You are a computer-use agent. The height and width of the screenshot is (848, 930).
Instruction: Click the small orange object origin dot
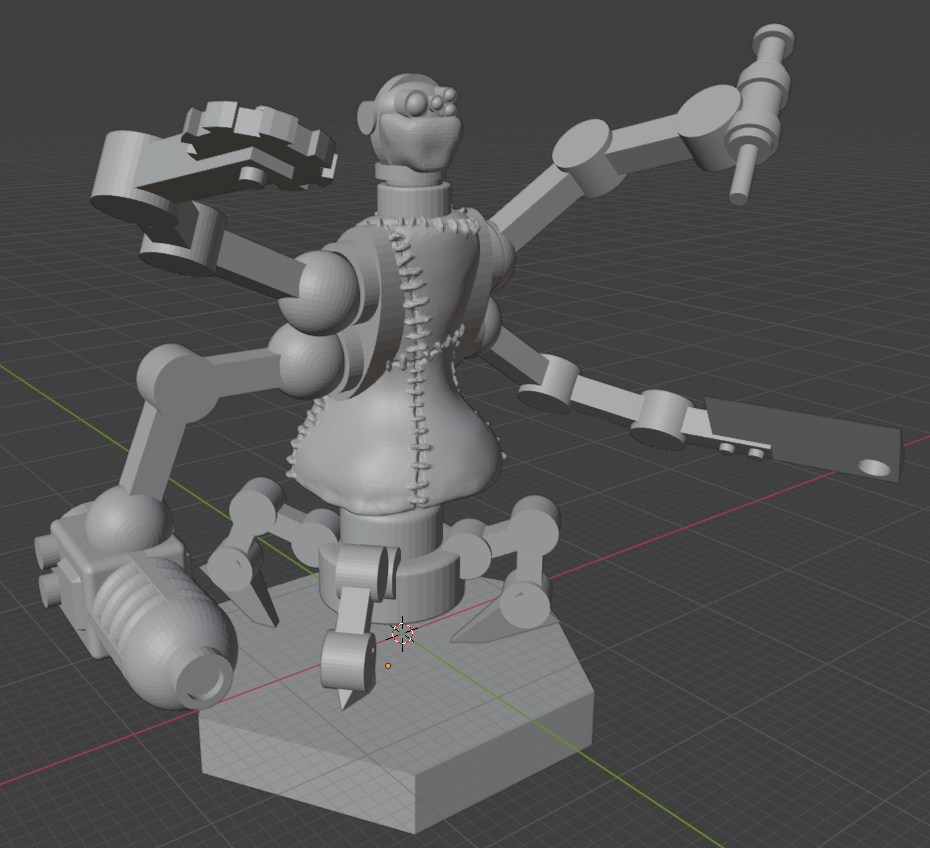(x=388, y=665)
